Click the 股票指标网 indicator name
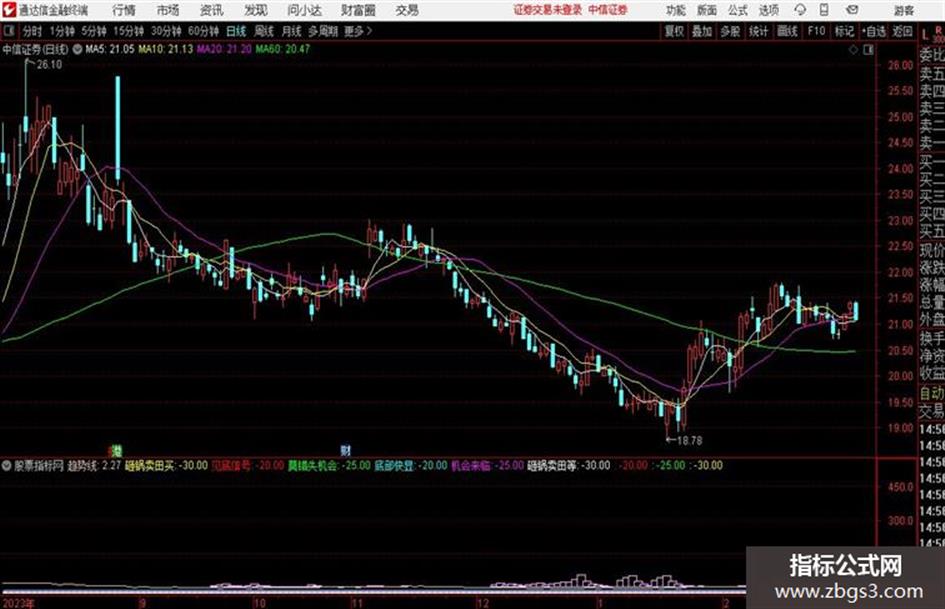945x609 pixels. [x=39, y=465]
